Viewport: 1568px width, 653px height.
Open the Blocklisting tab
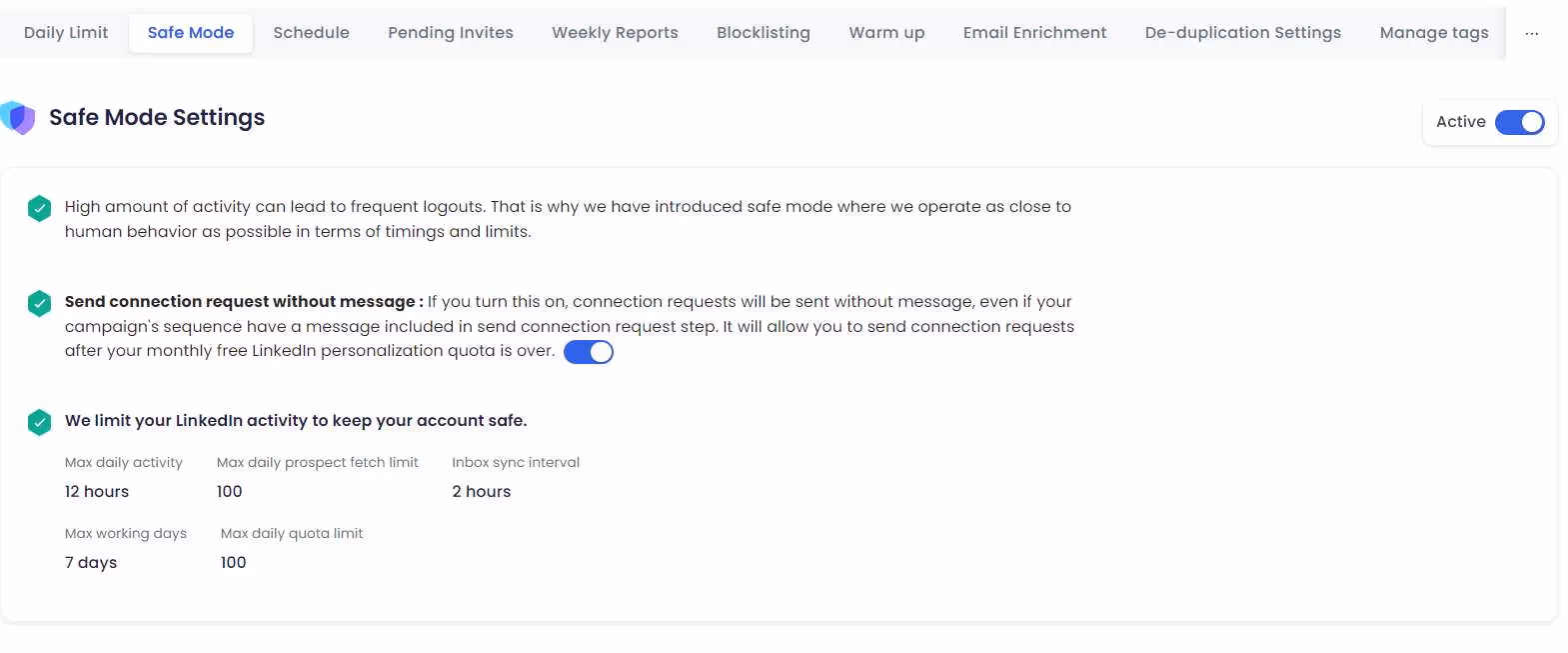click(x=764, y=33)
